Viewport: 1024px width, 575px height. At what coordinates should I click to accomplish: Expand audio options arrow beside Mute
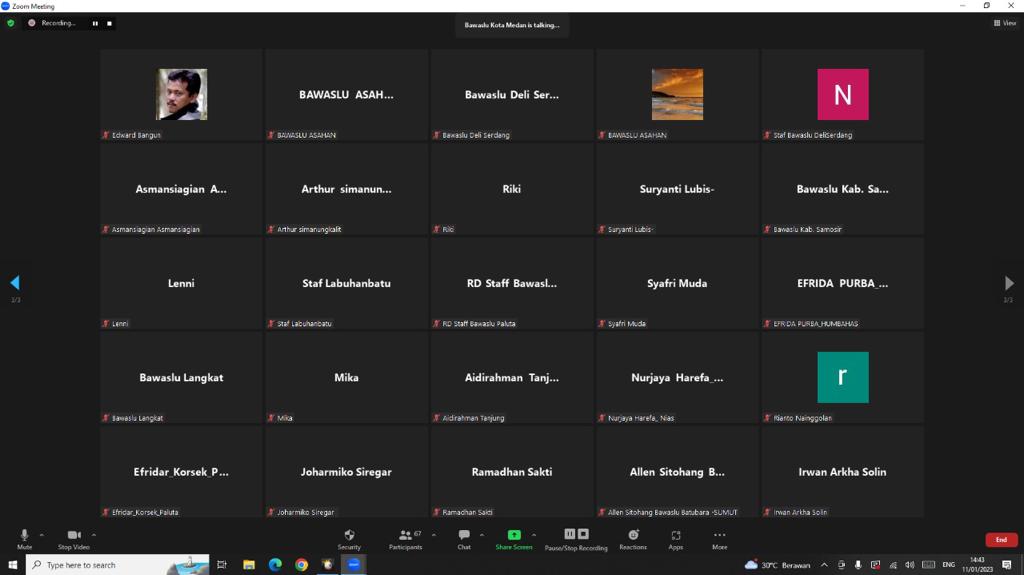tap(41, 535)
